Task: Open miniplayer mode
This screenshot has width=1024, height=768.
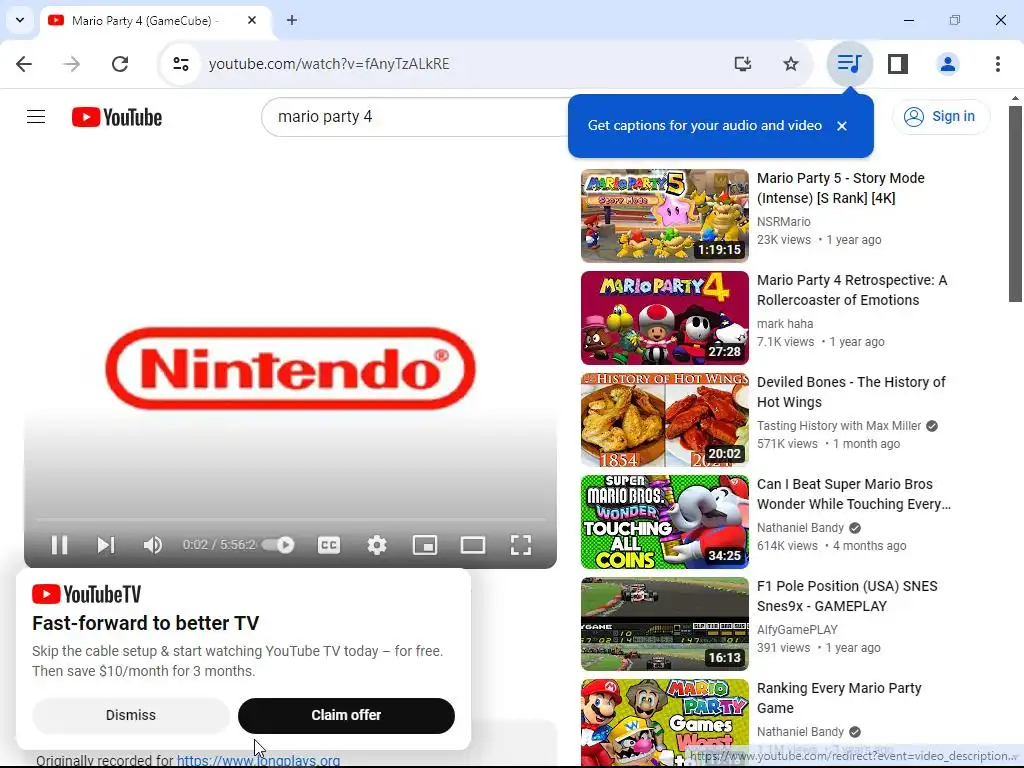Action: click(x=425, y=545)
